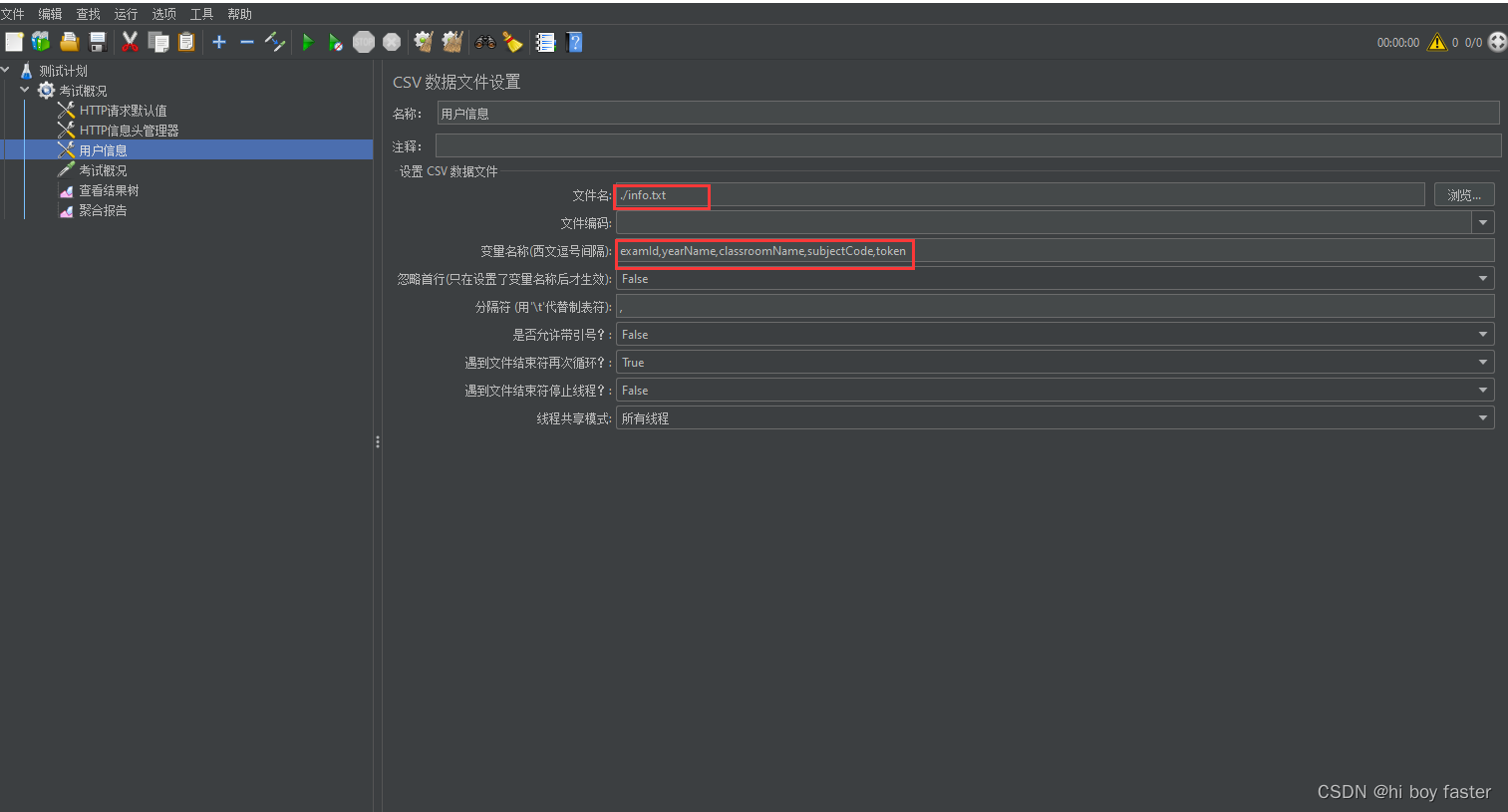Select the 考试概况 sampler with pipette icon
The width and height of the screenshot is (1508, 812).
tap(103, 170)
